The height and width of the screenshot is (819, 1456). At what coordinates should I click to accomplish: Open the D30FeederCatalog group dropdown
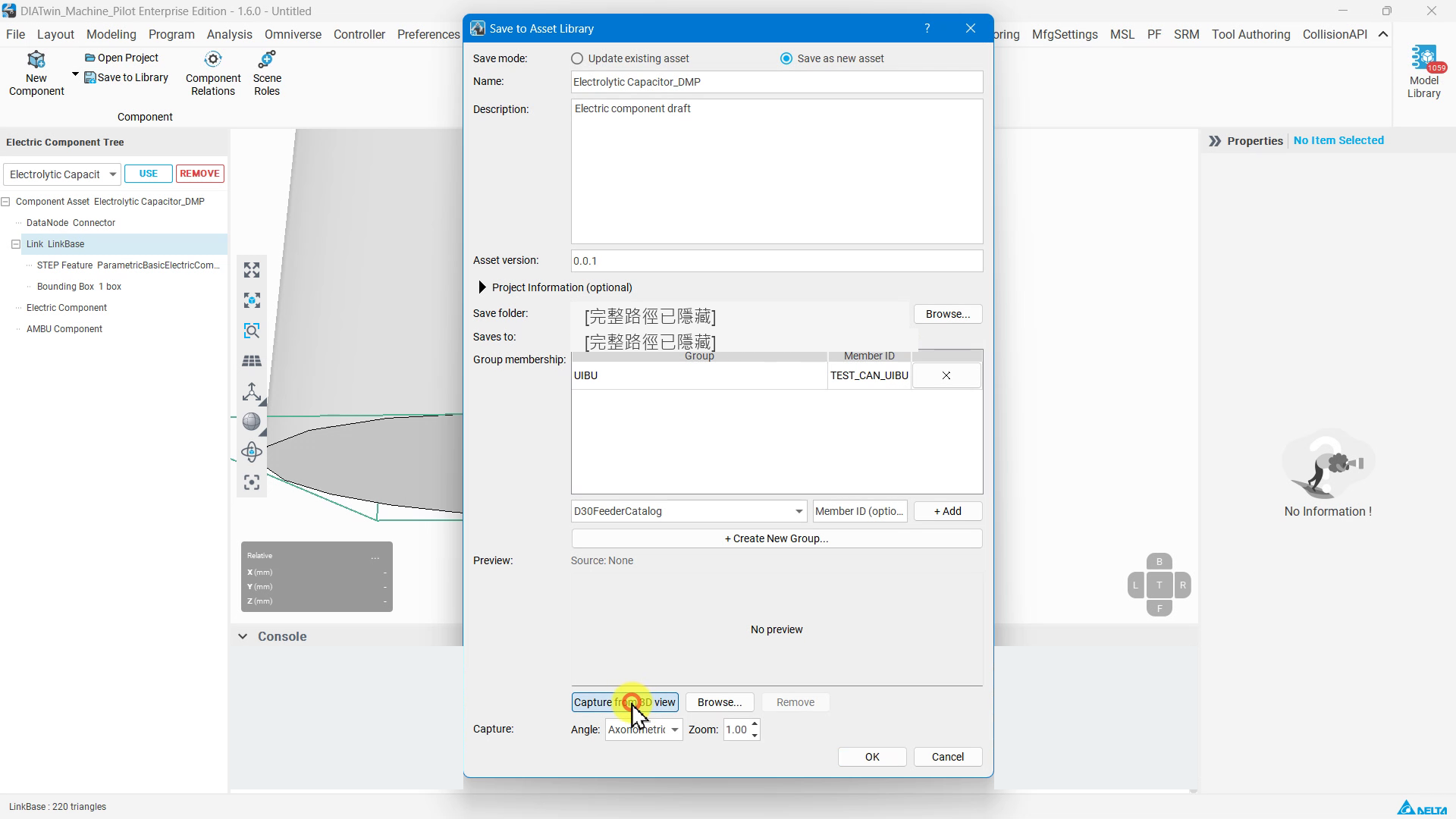pos(799,511)
